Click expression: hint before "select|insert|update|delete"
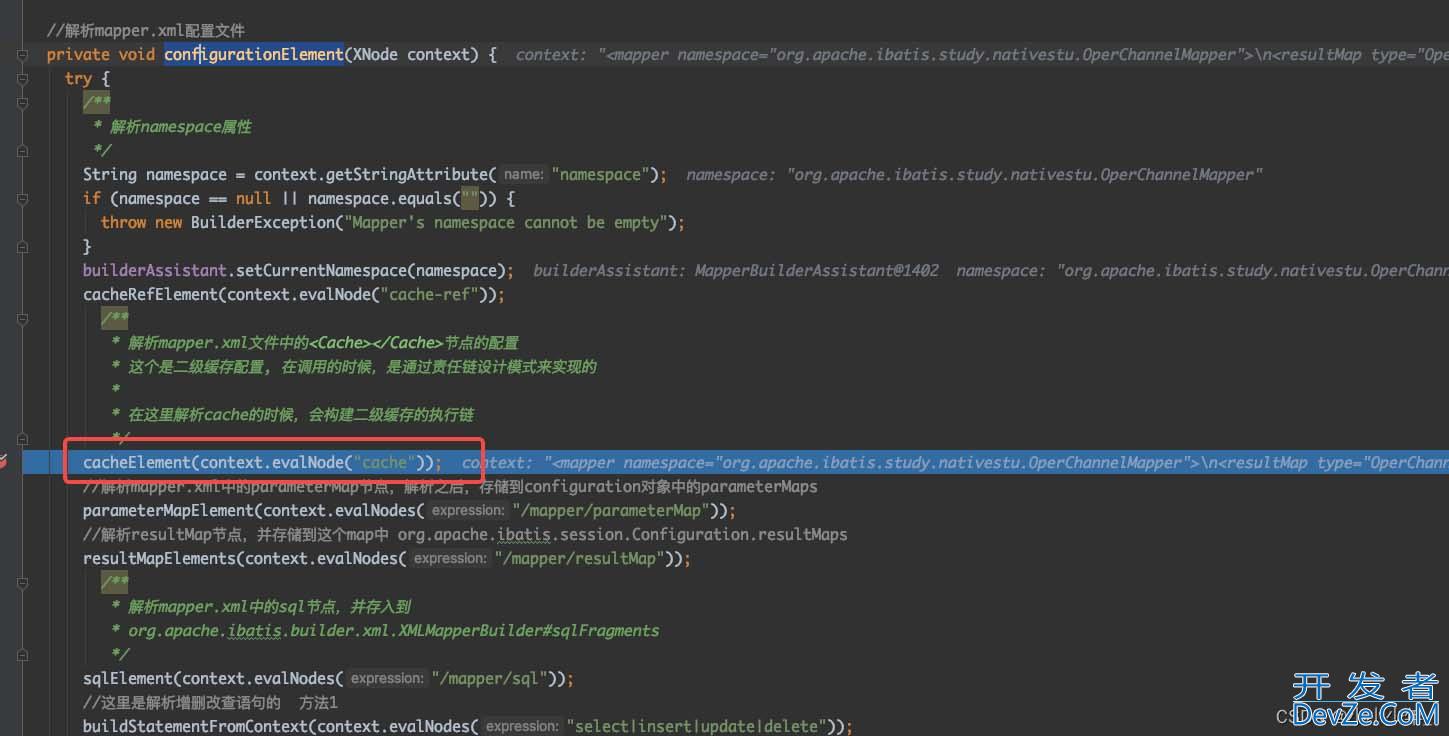Image resolution: width=1449 pixels, height=736 pixels. click(x=523, y=727)
